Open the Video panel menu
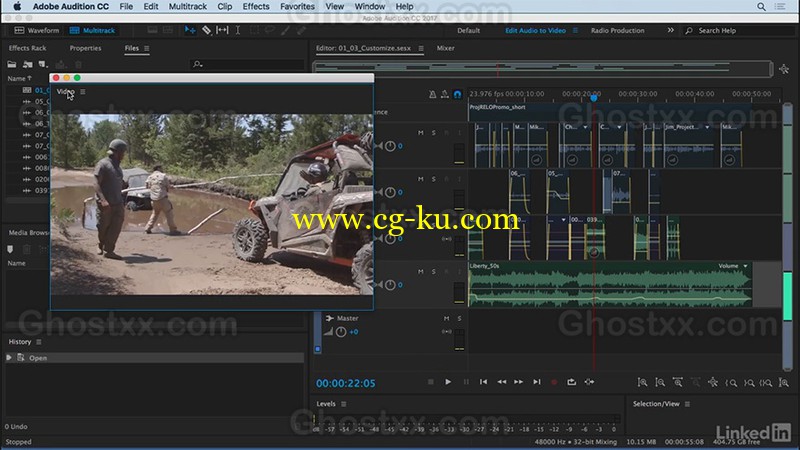Image resolution: width=800 pixels, height=450 pixels. (83, 92)
